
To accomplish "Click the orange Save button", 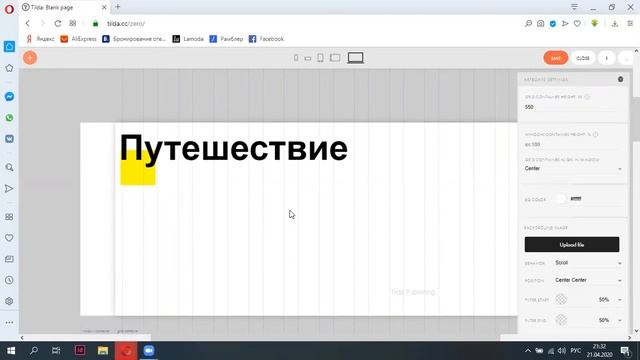I will [x=556, y=58].
